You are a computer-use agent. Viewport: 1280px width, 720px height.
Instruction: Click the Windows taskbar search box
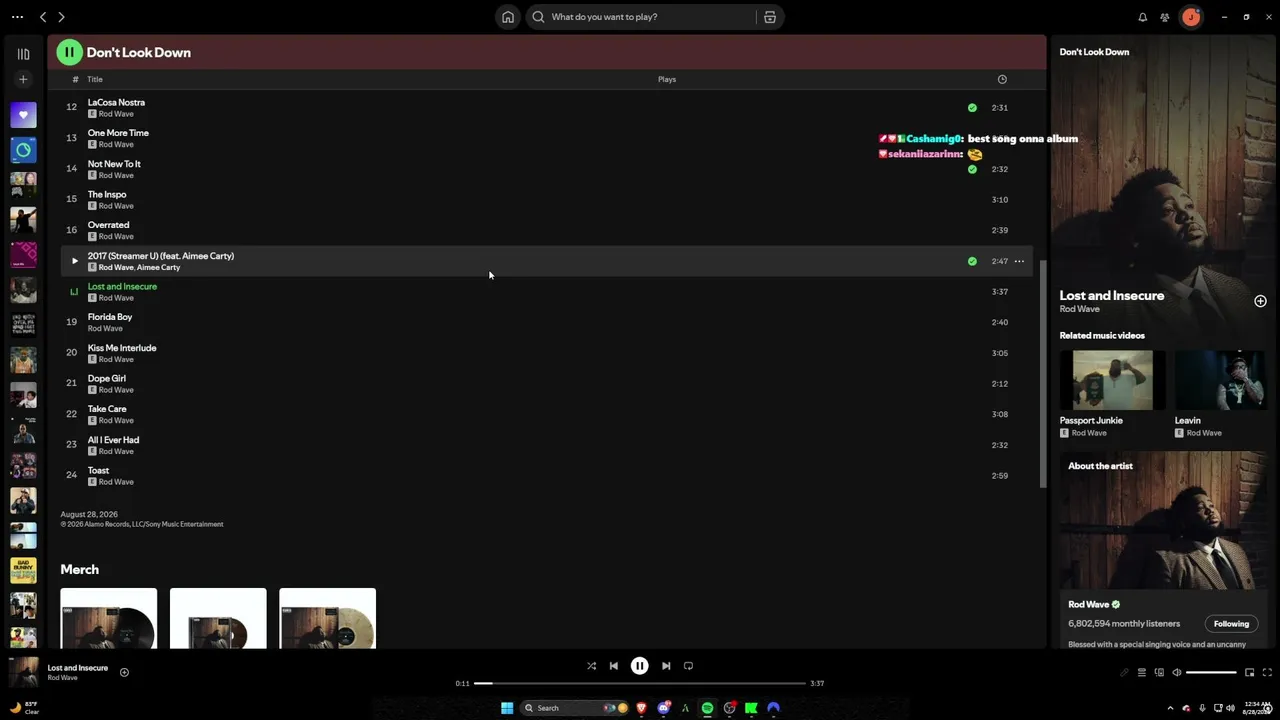pyautogui.click(x=574, y=708)
